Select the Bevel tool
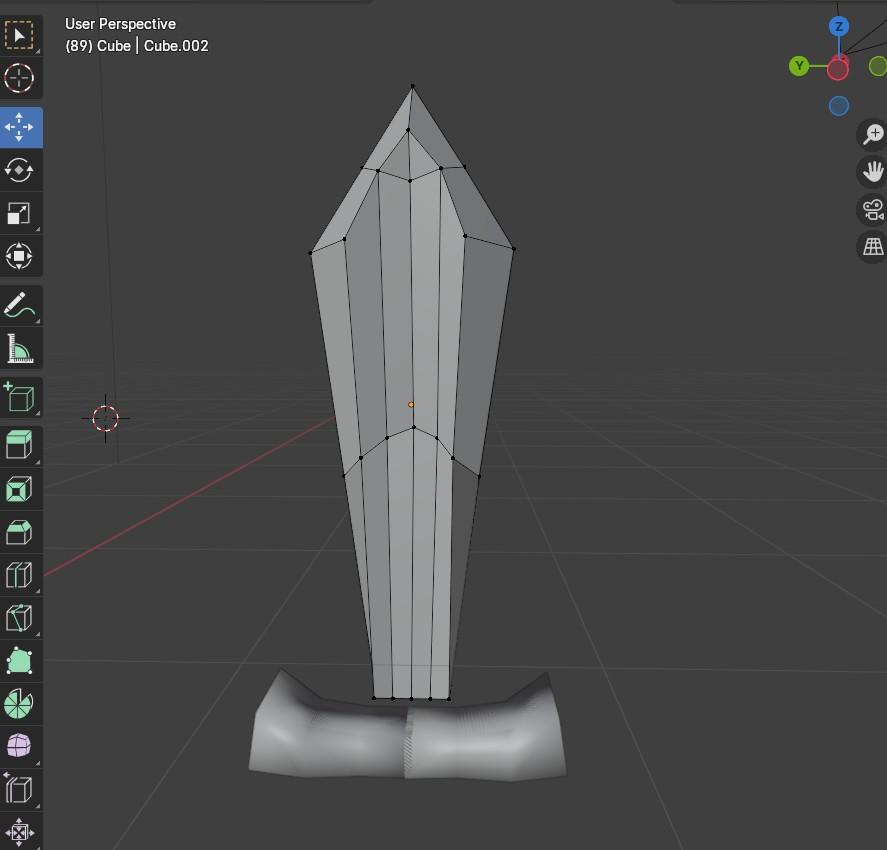 pyautogui.click(x=20, y=532)
